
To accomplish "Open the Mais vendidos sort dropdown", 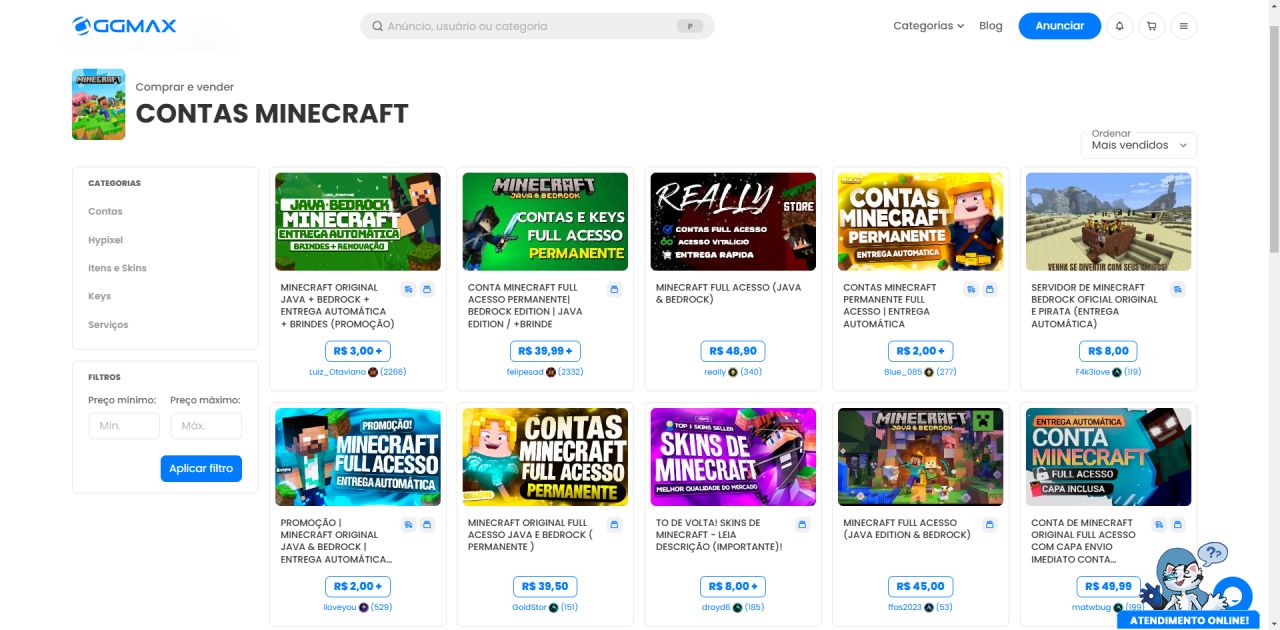I will pos(1138,144).
